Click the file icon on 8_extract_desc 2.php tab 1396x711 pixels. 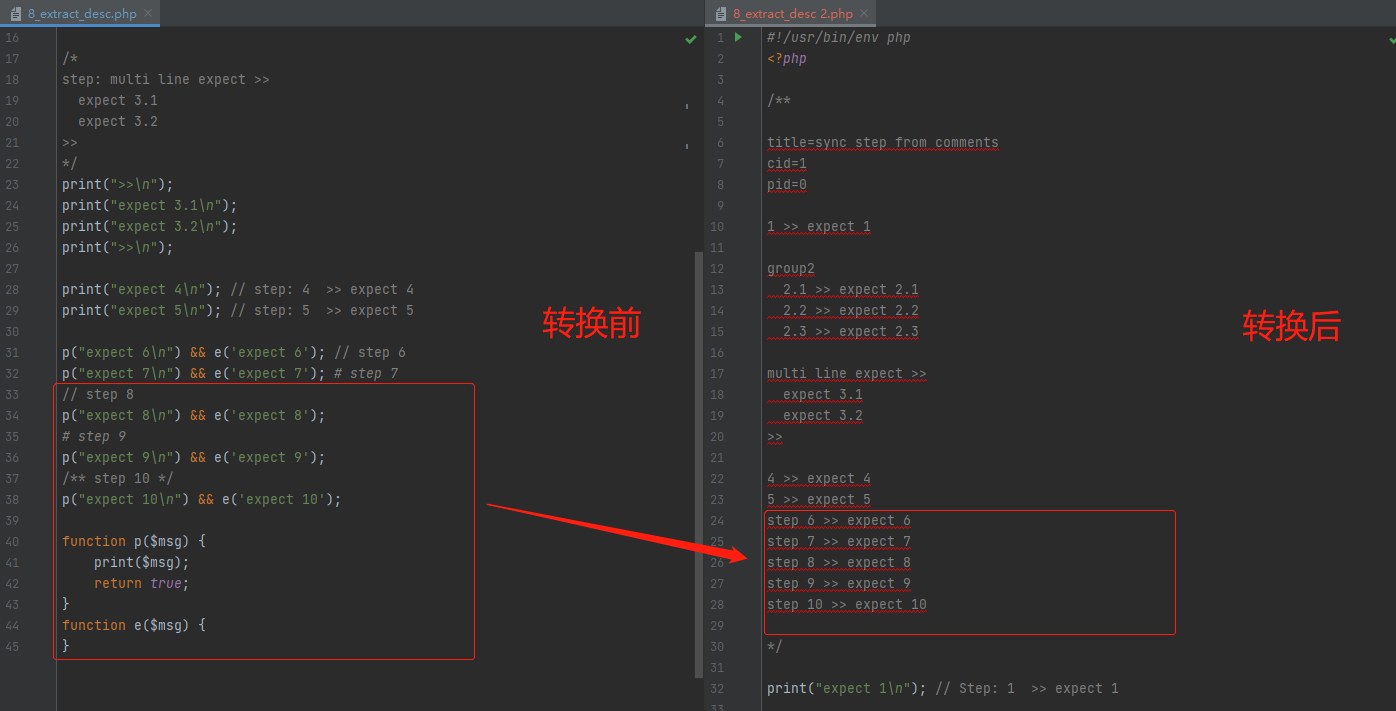point(720,13)
